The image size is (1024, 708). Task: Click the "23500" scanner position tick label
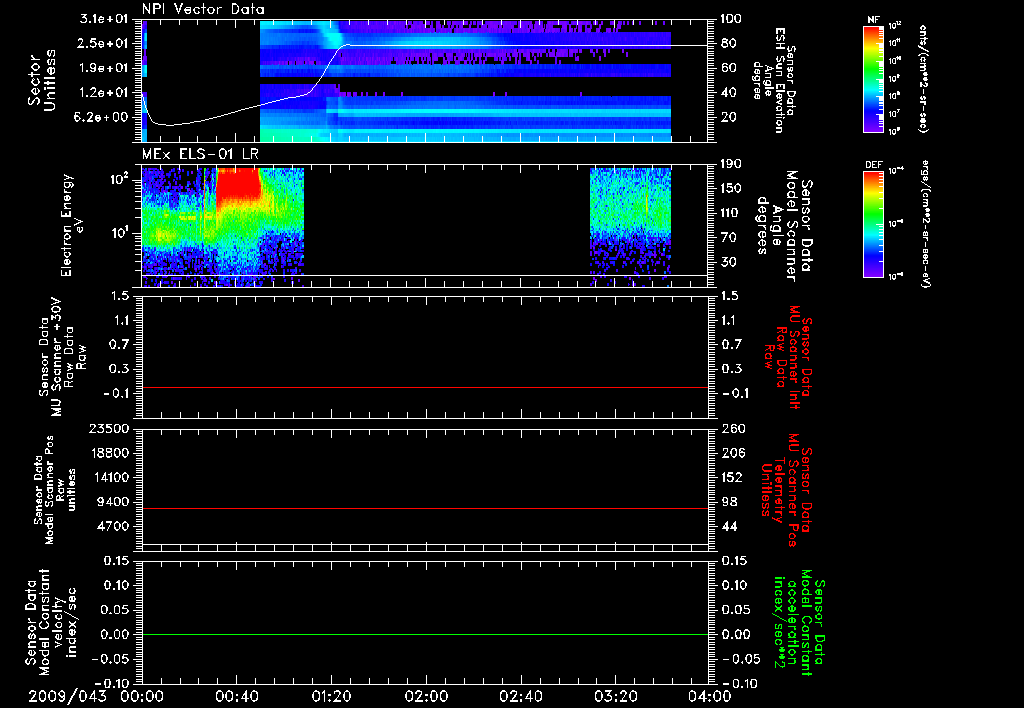coord(111,428)
